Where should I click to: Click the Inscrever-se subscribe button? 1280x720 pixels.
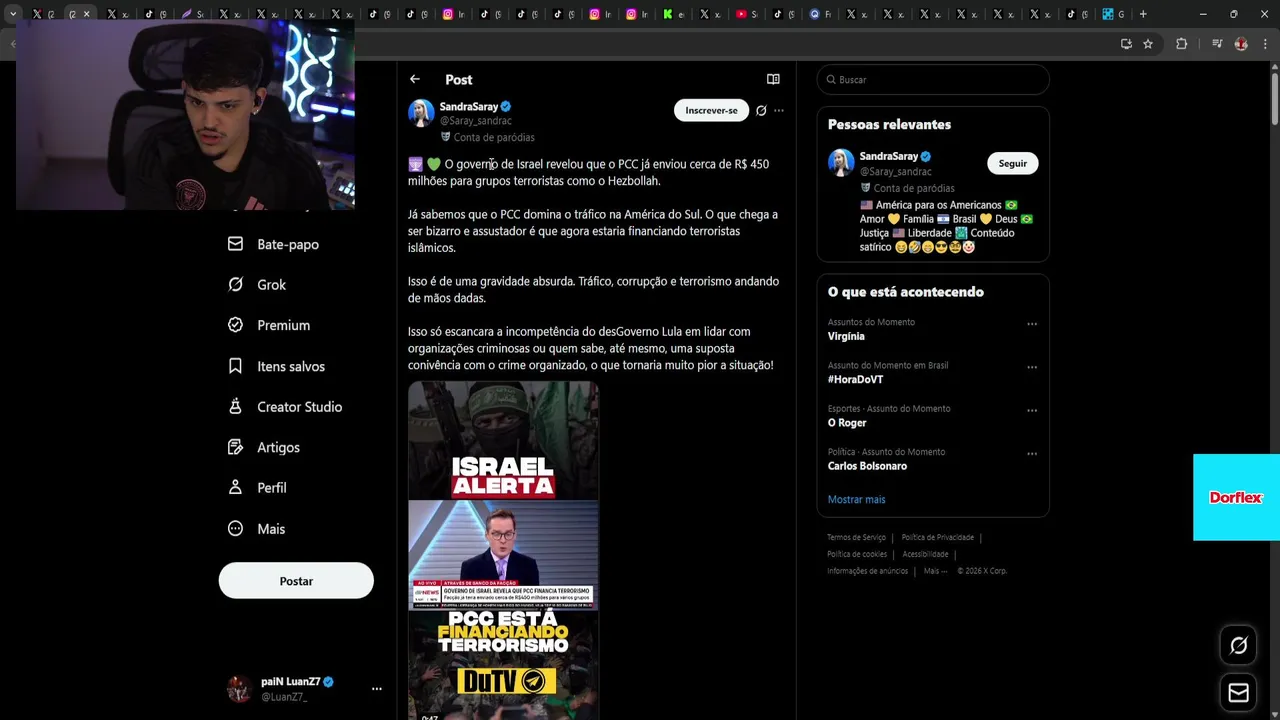tap(711, 110)
